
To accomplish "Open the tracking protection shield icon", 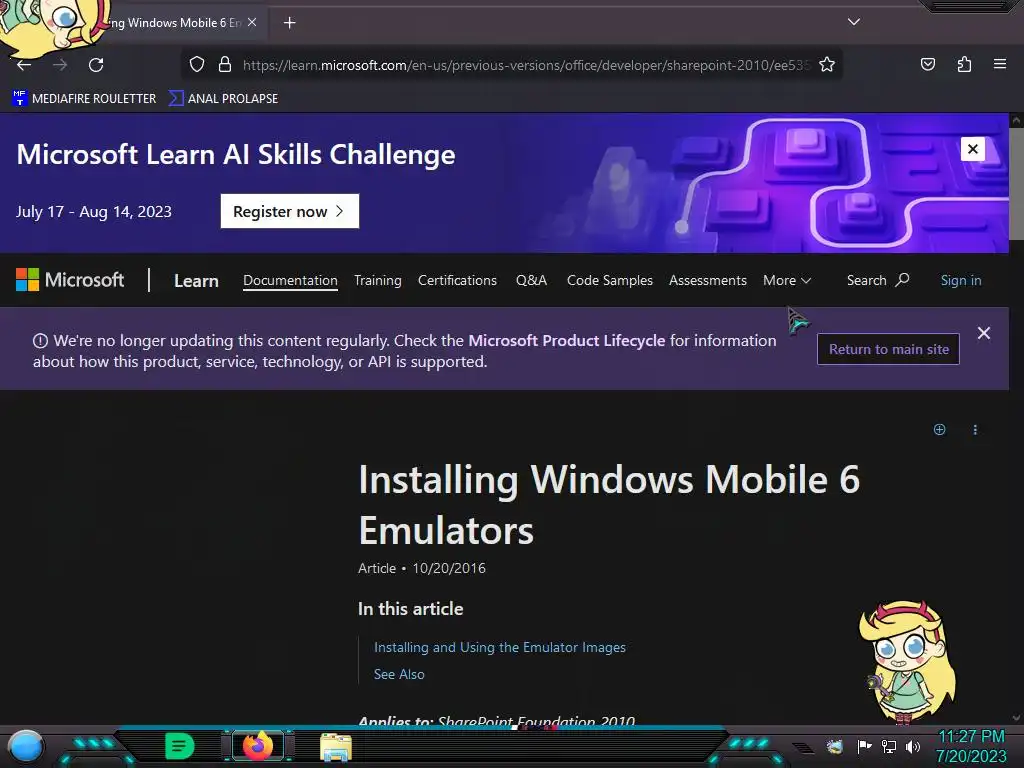I will [x=197, y=65].
